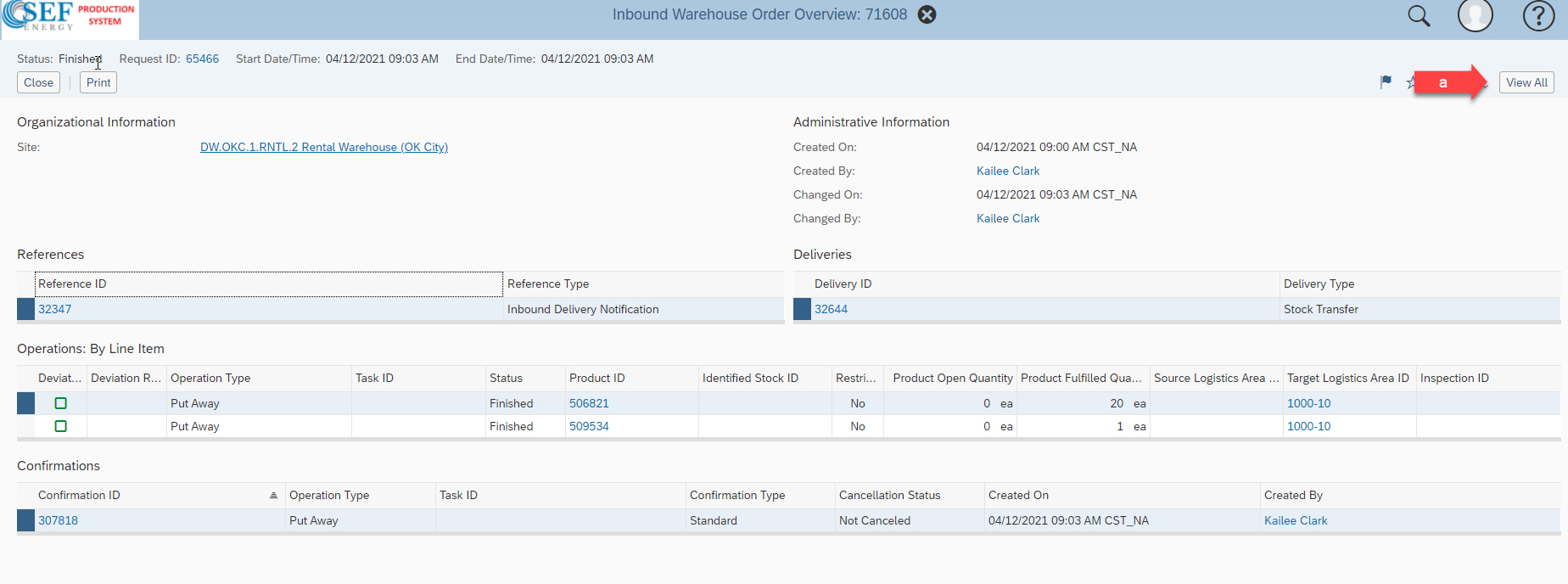
Task: Open Kailee Clark link in Confirmations table
Action: [x=1296, y=520]
